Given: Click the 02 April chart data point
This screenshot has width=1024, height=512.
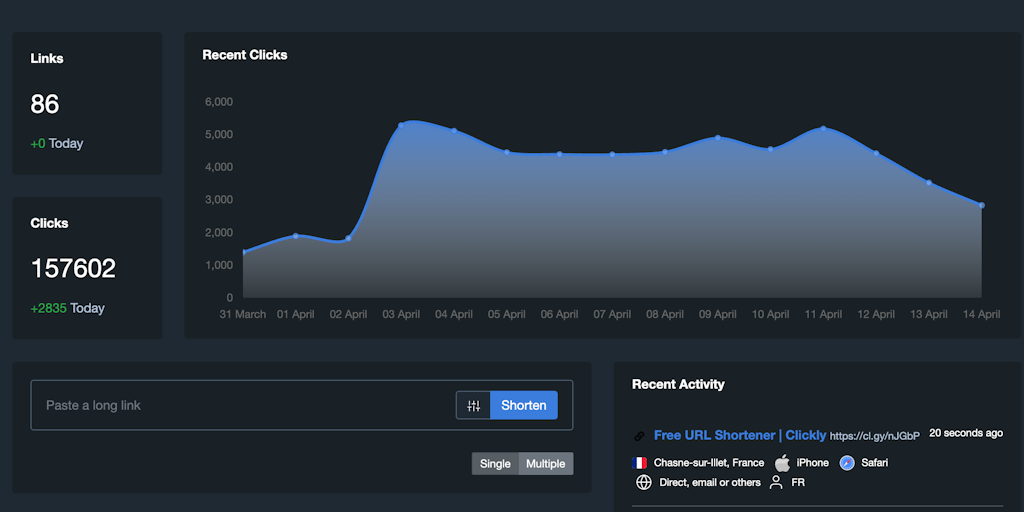Looking at the screenshot, I should coord(348,238).
